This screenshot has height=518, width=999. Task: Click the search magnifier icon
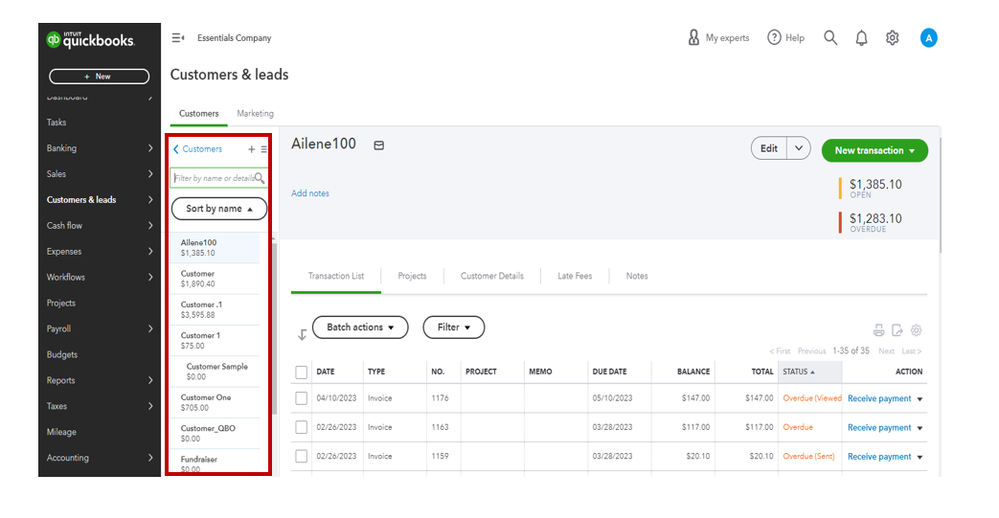(x=830, y=38)
